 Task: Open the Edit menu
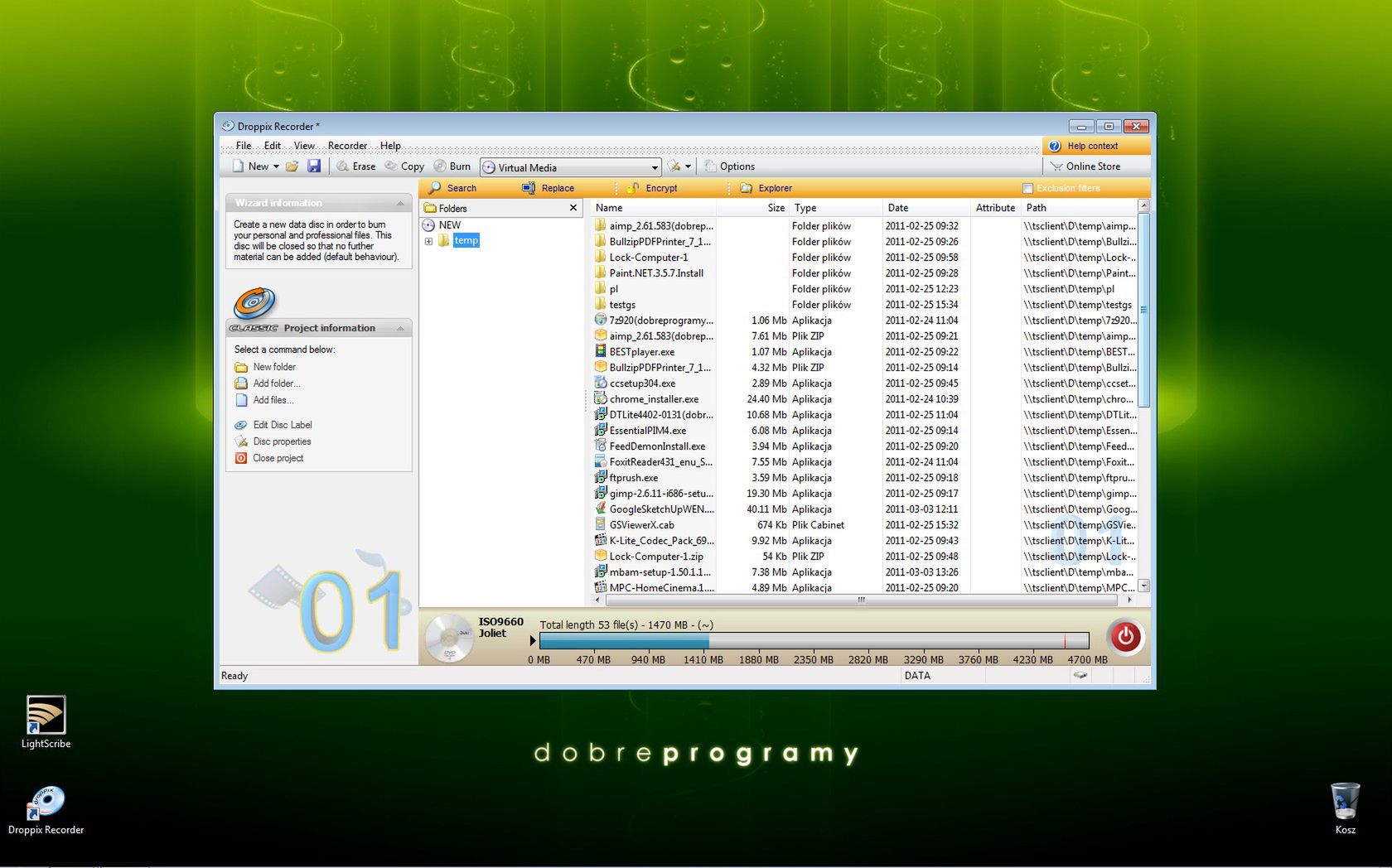pyautogui.click(x=273, y=146)
